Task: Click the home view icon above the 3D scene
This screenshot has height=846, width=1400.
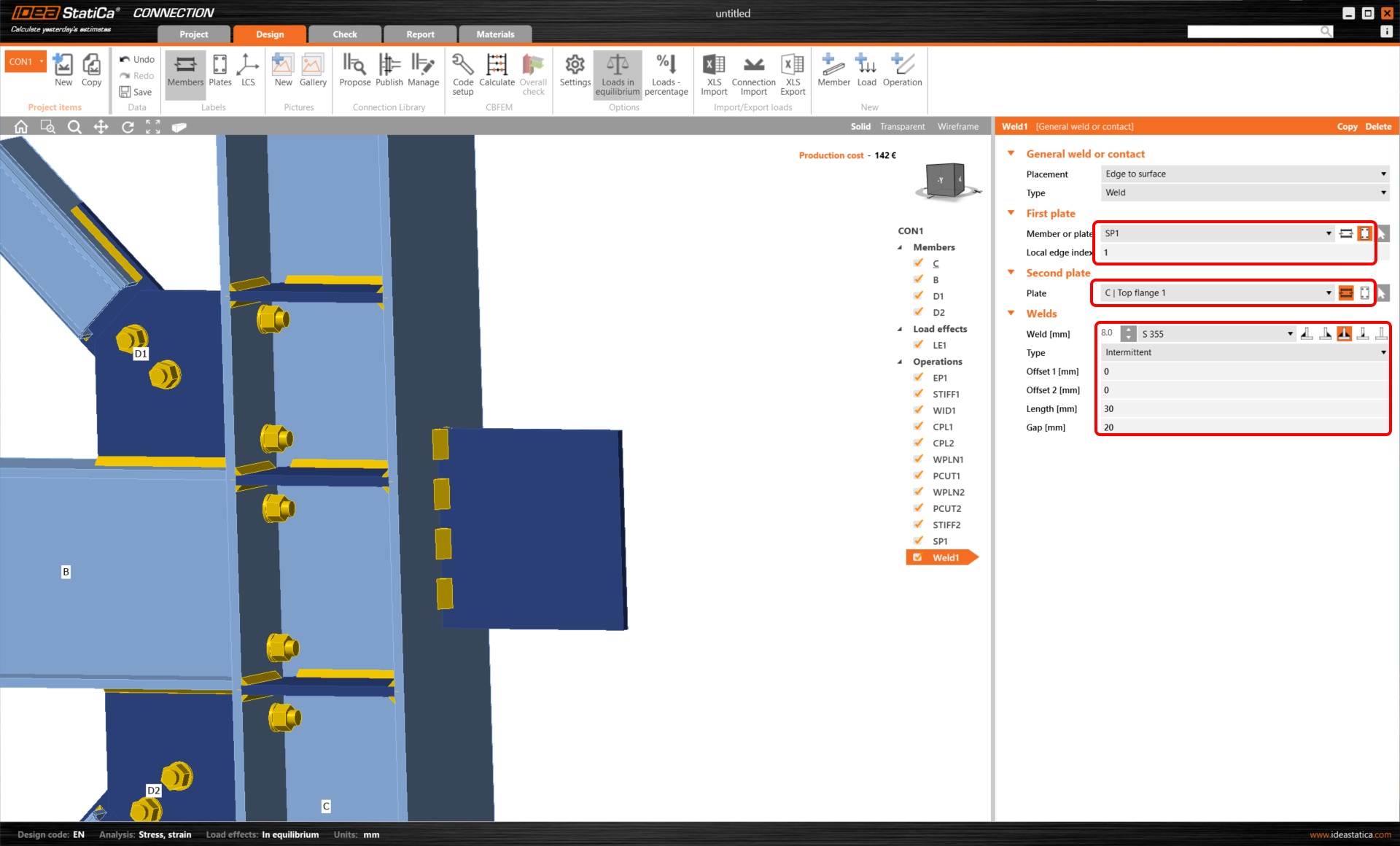Action: pos(20,125)
